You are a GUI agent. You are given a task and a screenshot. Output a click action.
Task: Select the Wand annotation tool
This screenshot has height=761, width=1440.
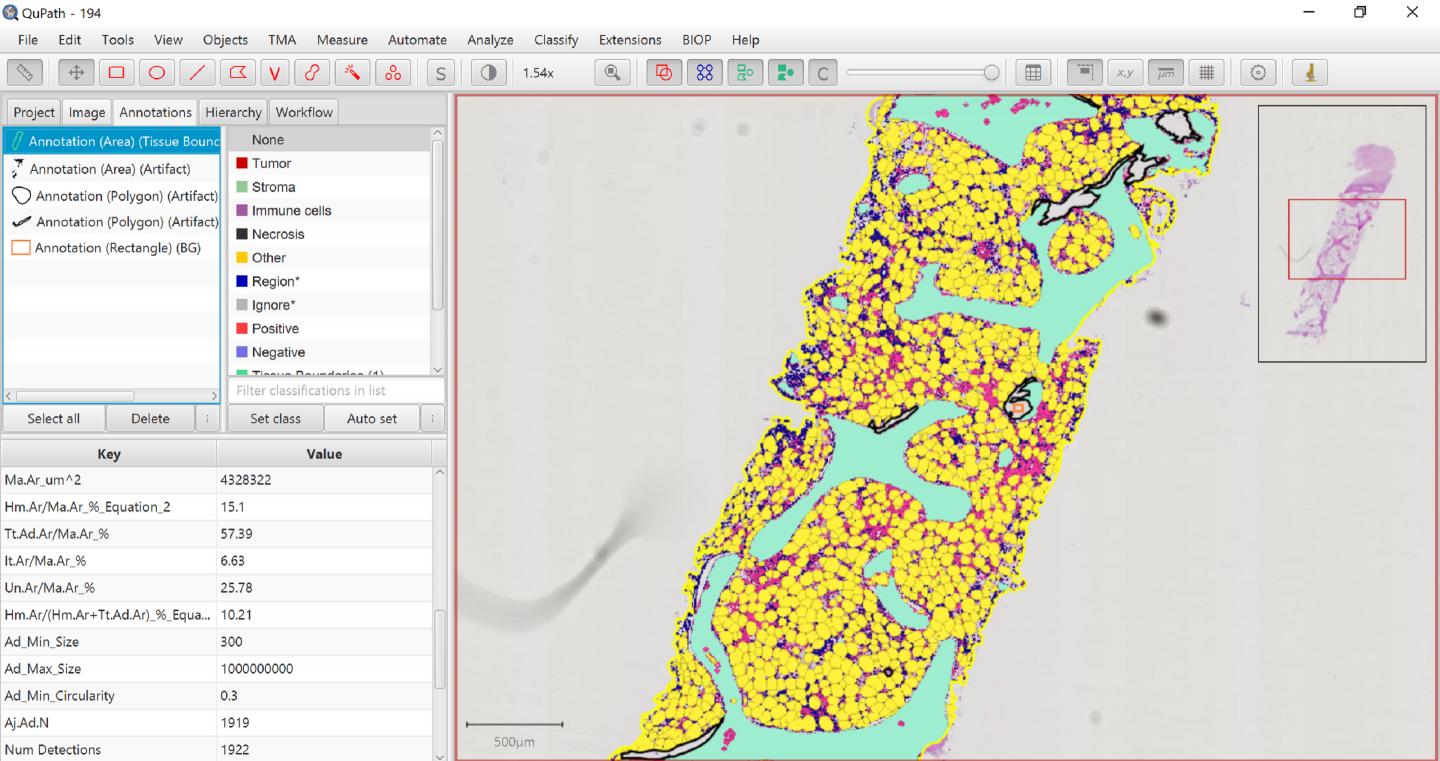click(x=352, y=72)
